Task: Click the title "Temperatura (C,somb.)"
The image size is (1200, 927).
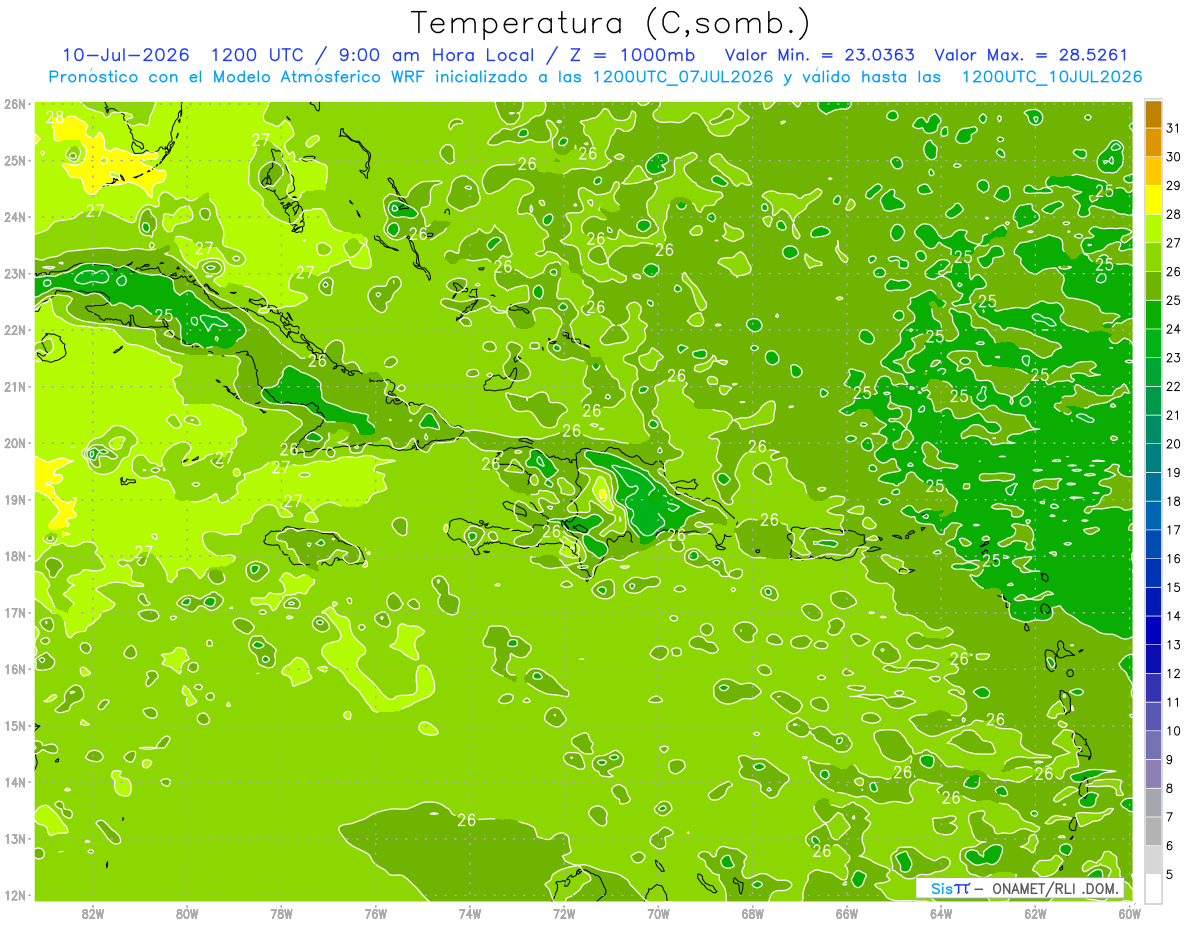Action: pyautogui.click(x=612, y=23)
